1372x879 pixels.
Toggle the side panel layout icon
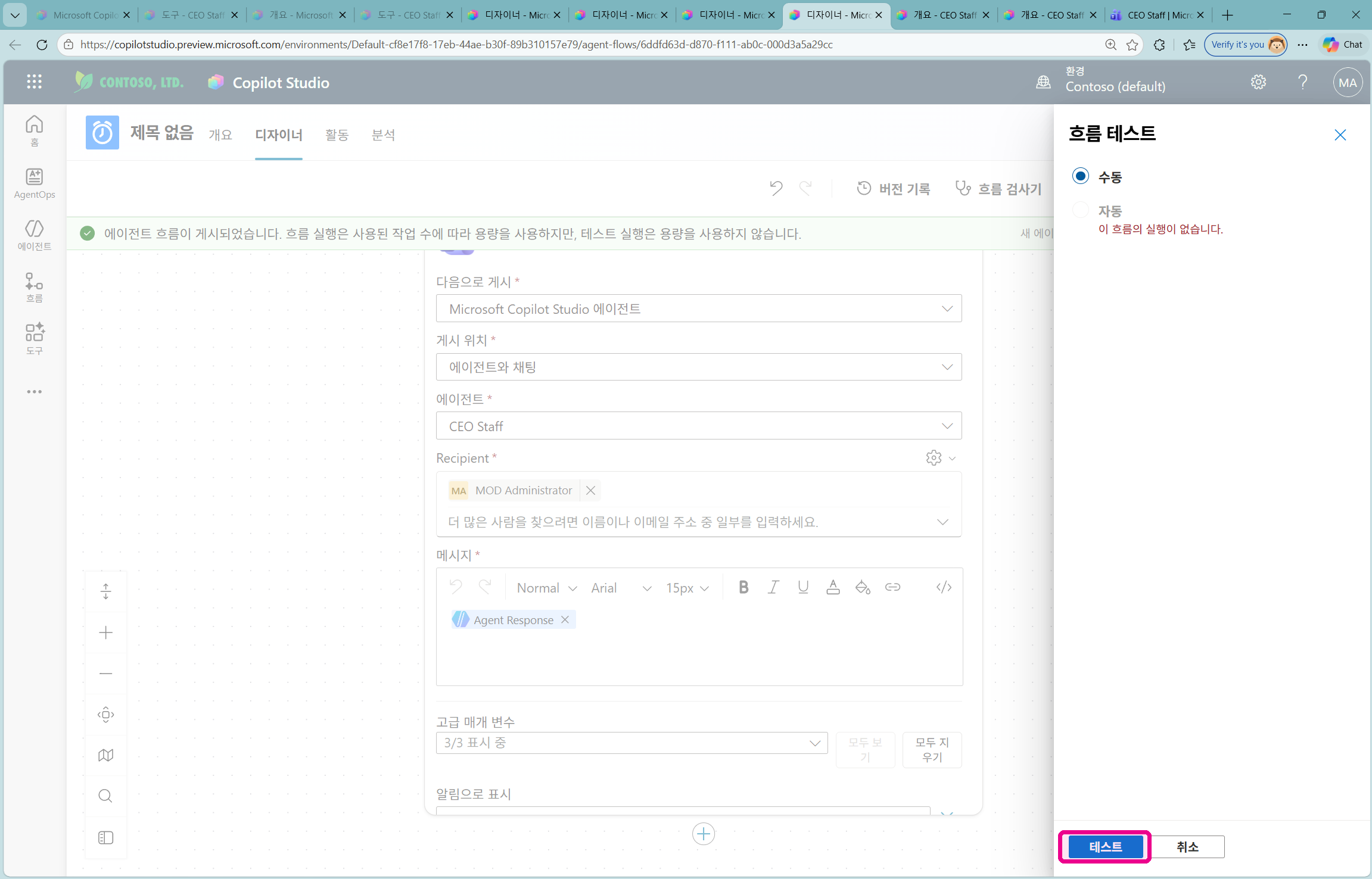point(105,838)
